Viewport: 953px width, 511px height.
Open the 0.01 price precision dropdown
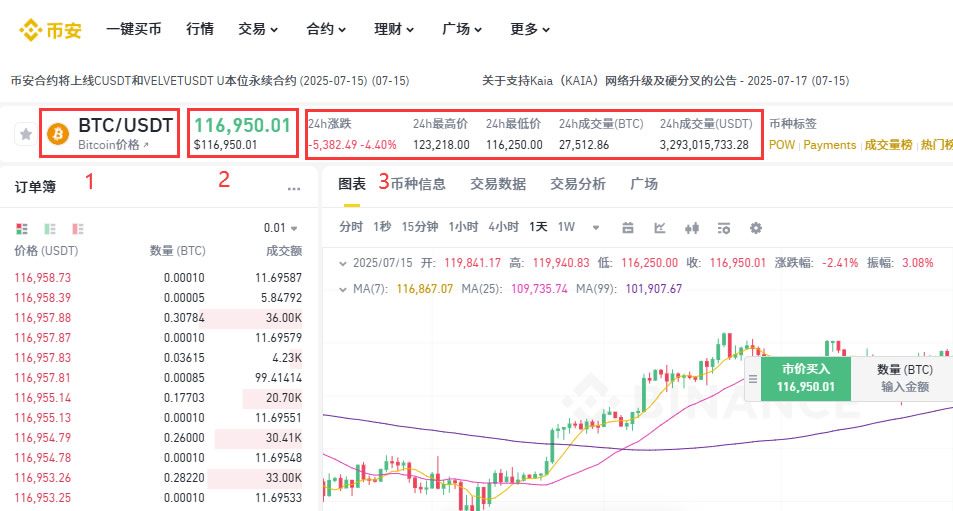[x=281, y=228]
